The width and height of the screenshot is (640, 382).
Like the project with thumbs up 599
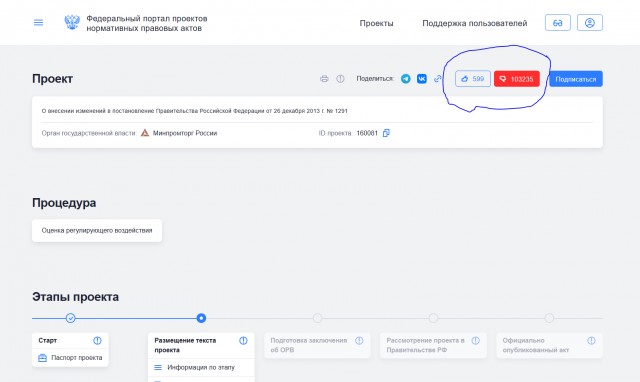[x=473, y=79]
